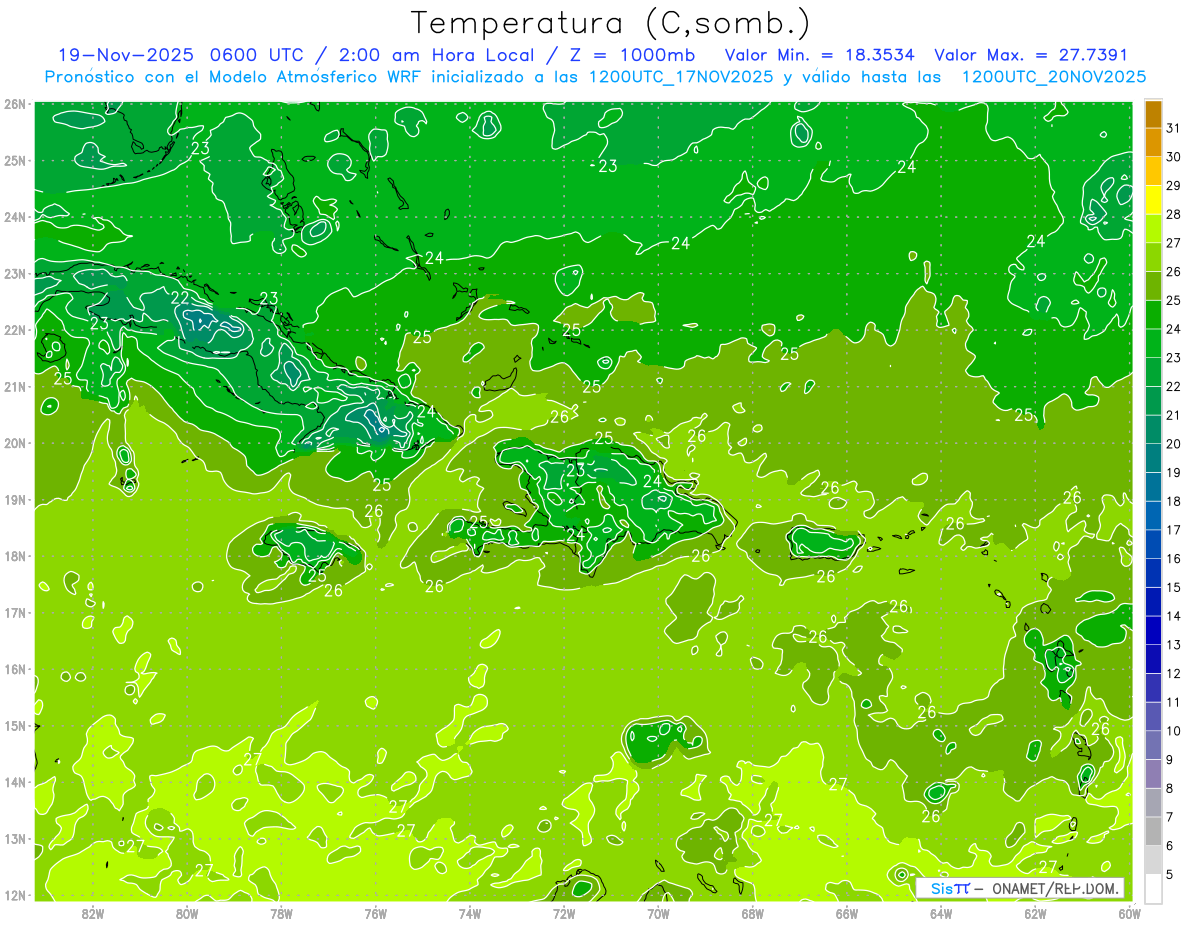This screenshot has width=1200, height=927.
Task: Pick the teal legend swatch between 19 and 20
Action: tap(1153, 458)
